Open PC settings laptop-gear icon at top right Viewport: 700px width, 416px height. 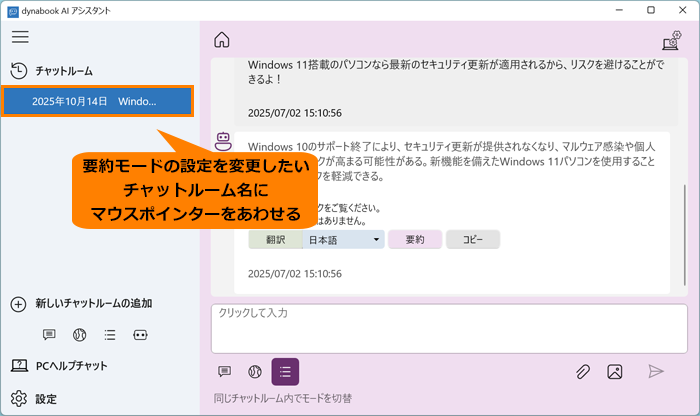[672, 40]
